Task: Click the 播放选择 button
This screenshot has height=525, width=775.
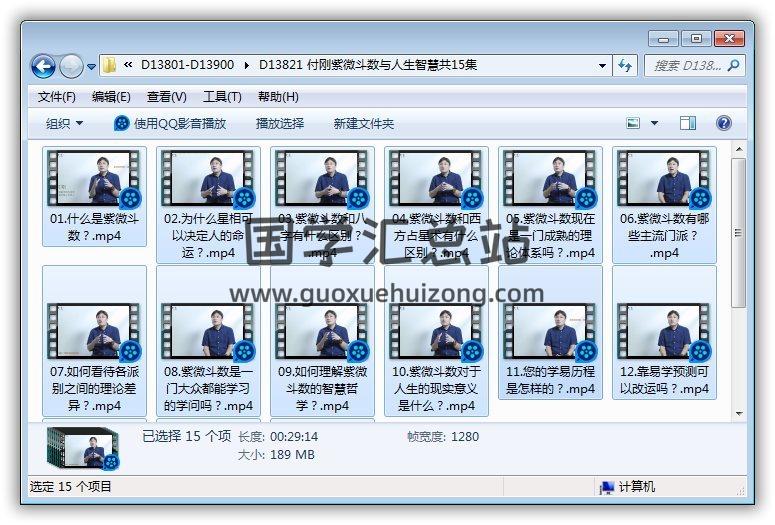Action: pyautogui.click(x=280, y=123)
